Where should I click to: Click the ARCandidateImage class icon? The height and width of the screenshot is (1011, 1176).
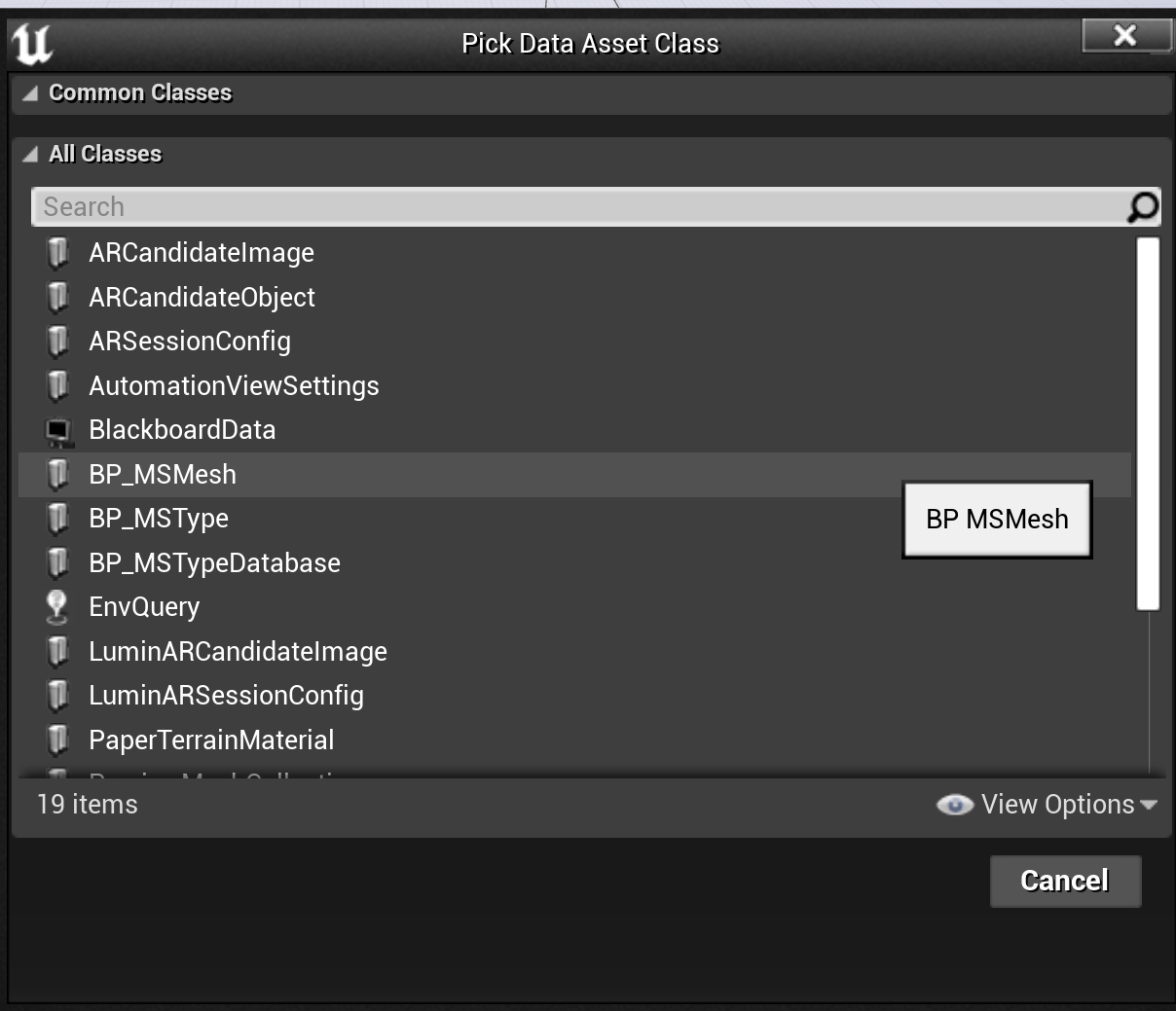[x=57, y=253]
